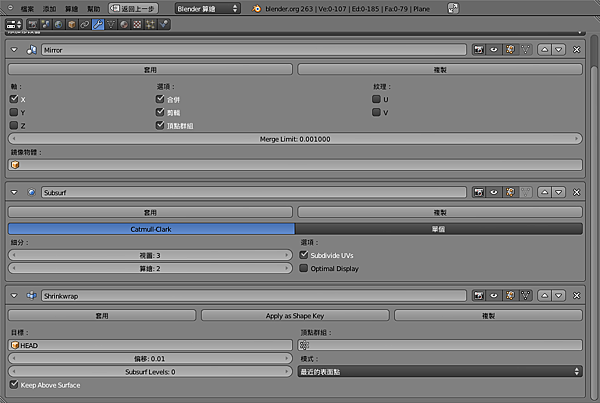Open the first menu in the top bar

[27, 8]
